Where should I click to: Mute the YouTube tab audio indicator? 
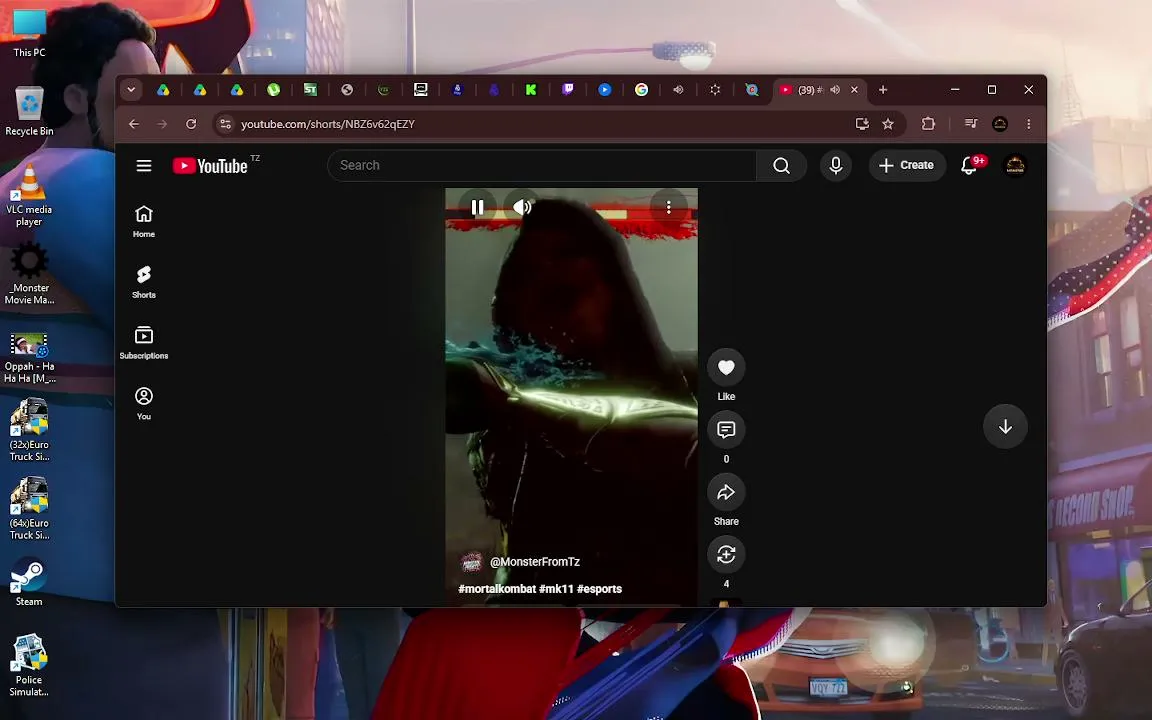point(835,90)
